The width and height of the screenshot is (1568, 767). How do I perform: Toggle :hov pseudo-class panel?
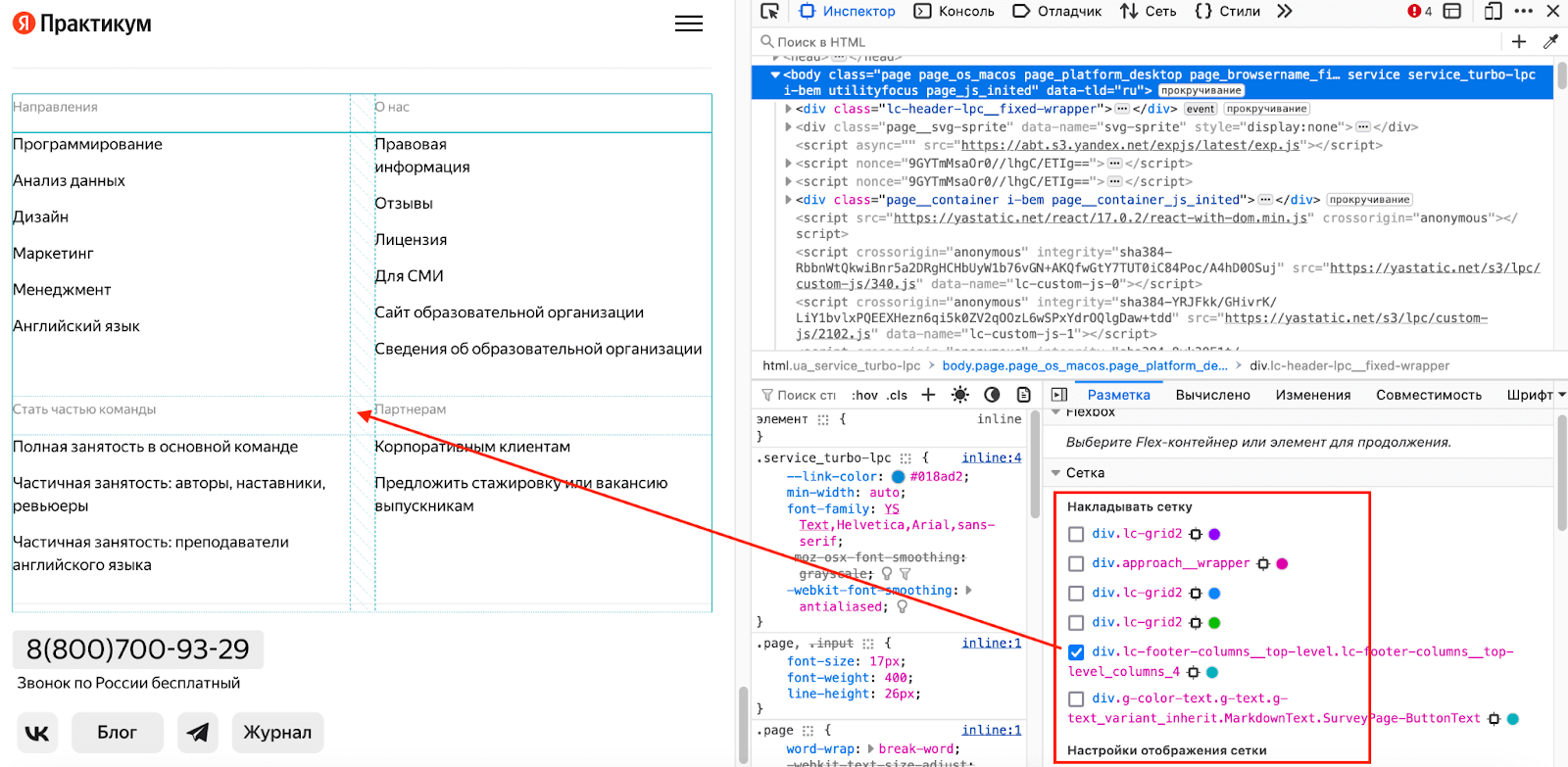pos(865,395)
